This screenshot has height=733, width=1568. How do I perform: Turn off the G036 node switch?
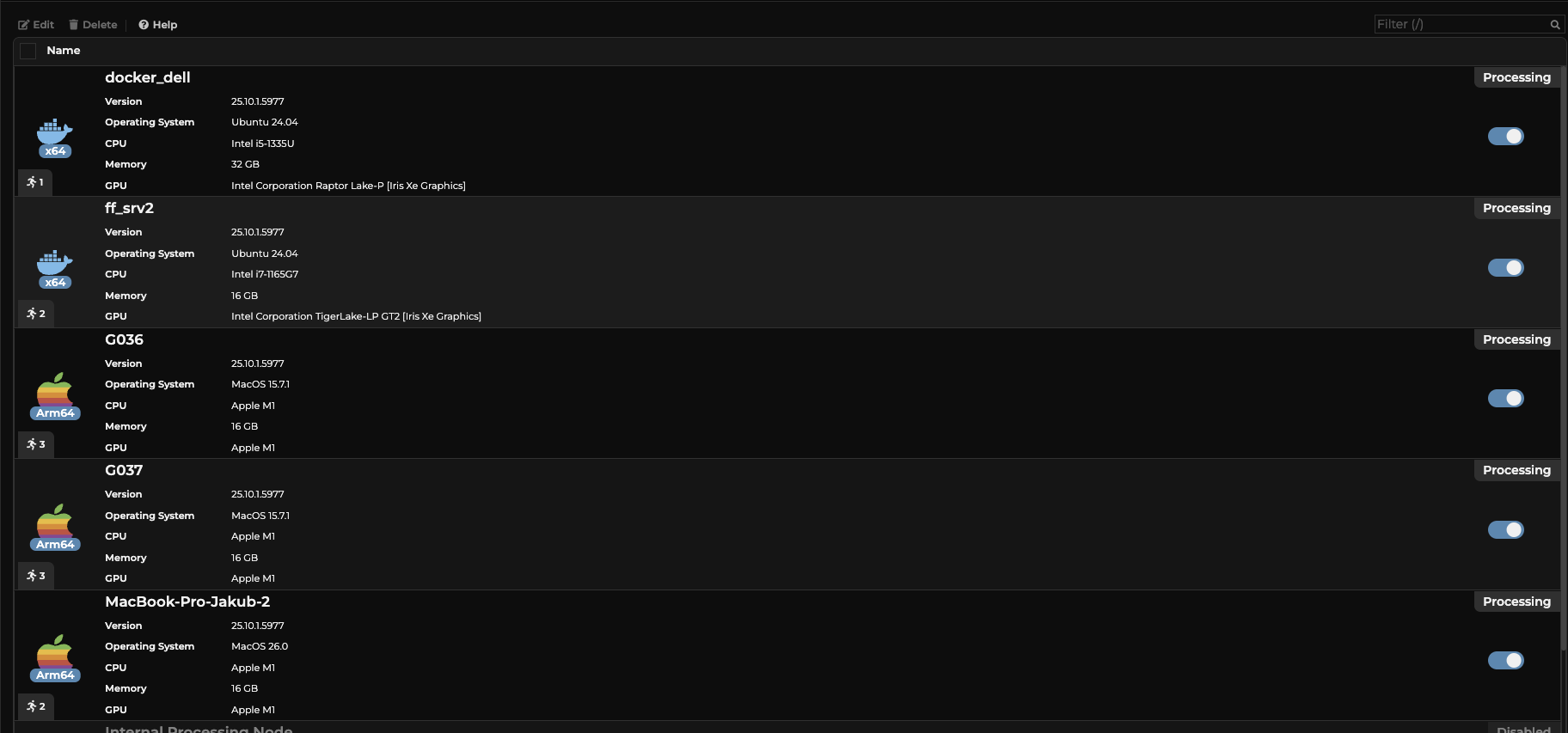[x=1505, y=399]
